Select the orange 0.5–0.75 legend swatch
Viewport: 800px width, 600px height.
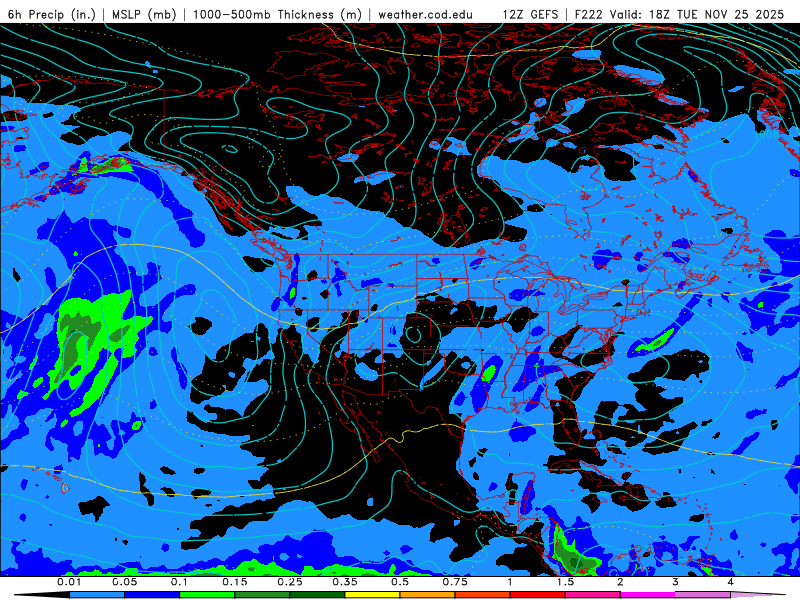tap(428, 595)
